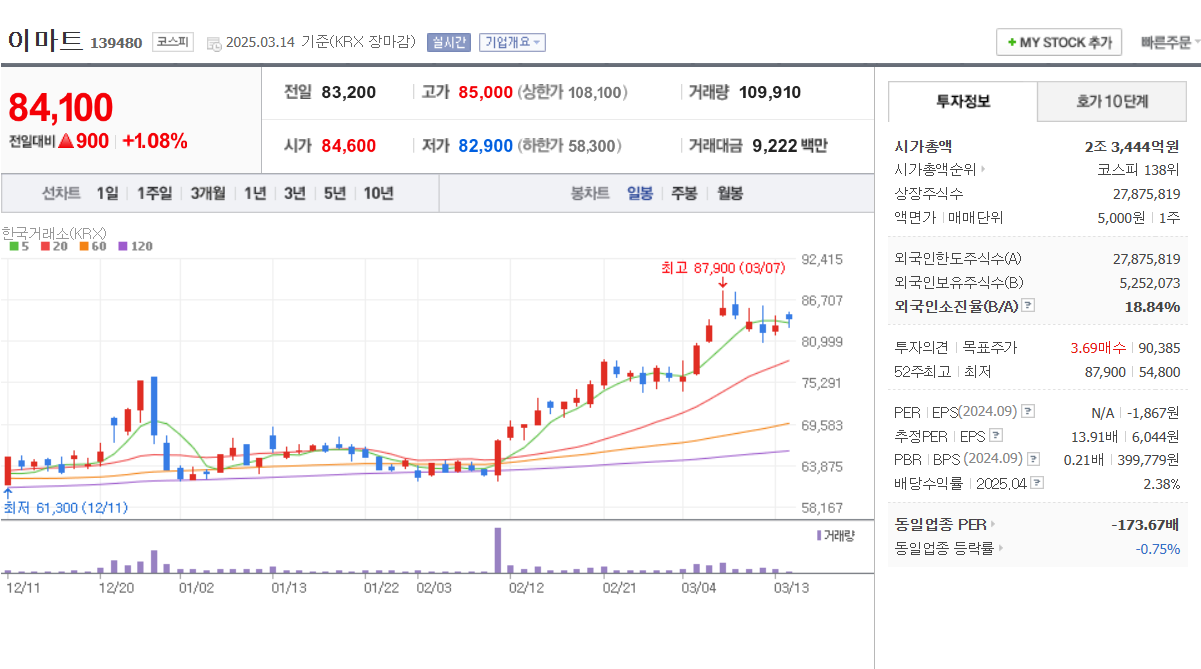Click the 거래대금 value 9,222 백만
The height and width of the screenshot is (669, 1201).
tap(790, 146)
